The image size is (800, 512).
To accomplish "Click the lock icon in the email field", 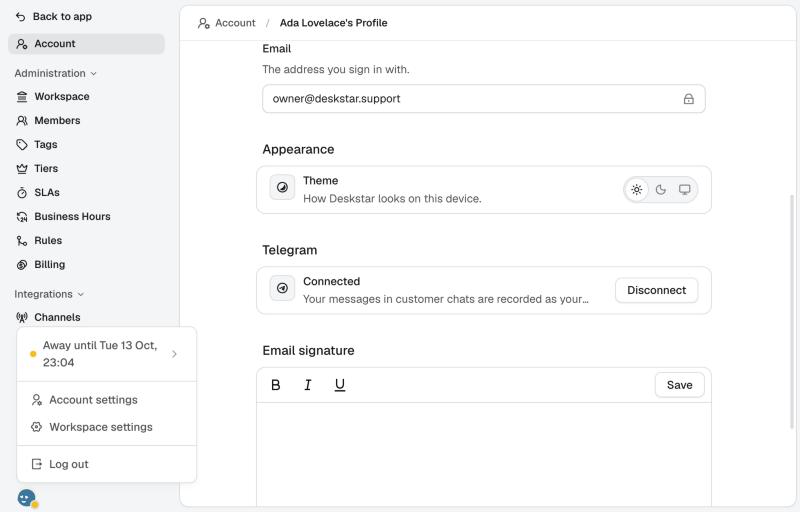I will [x=688, y=99].
